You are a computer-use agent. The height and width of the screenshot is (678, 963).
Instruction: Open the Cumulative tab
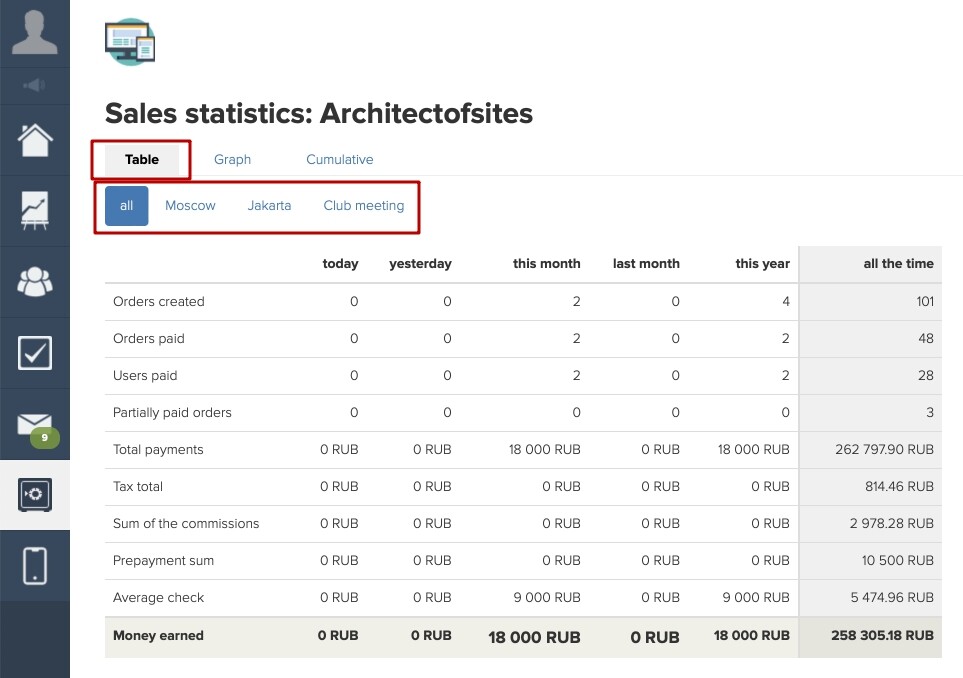340,160
